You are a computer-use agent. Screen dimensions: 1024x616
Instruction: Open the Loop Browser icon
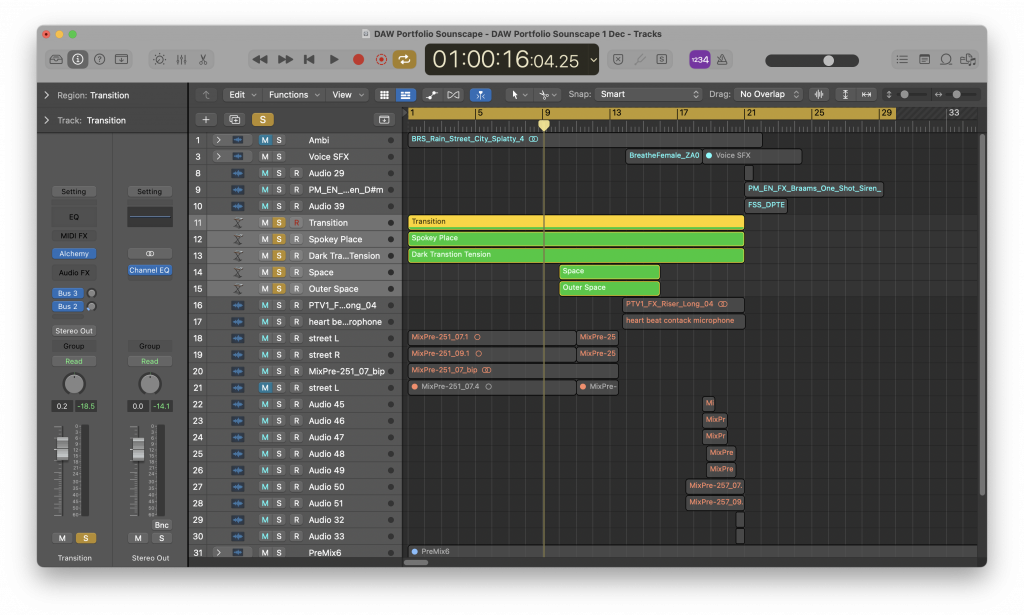(946, 59)
